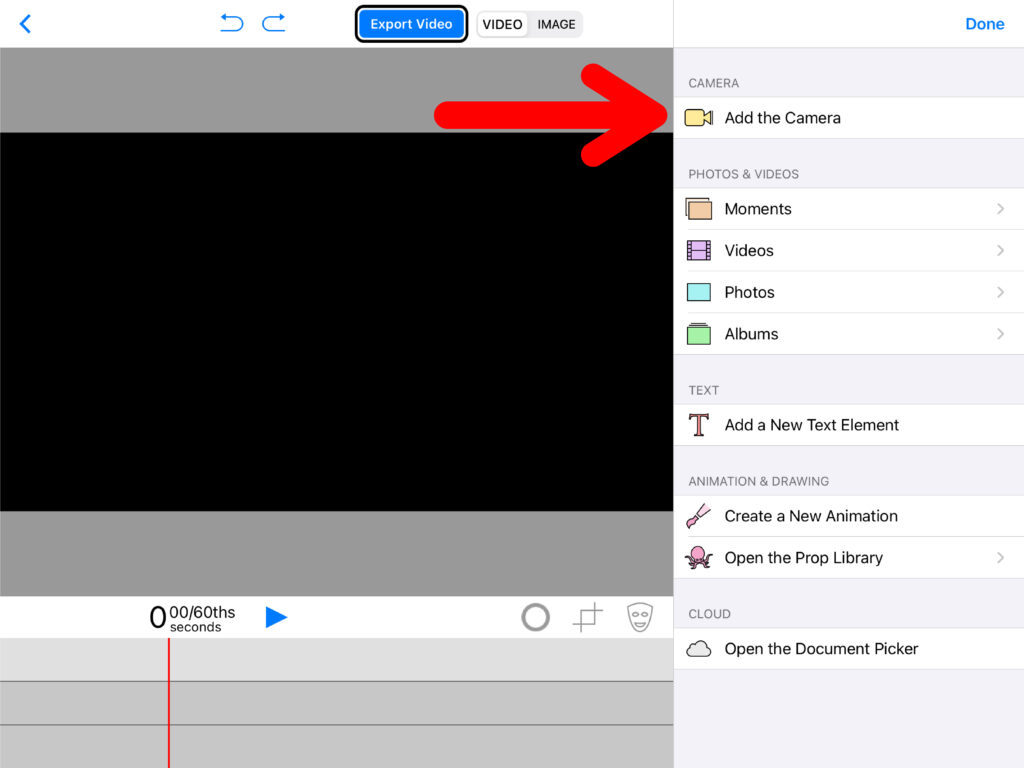Click the octopus Prop Library icon
The width and height of the screenshot is (1024, 768).
[699, 558]
